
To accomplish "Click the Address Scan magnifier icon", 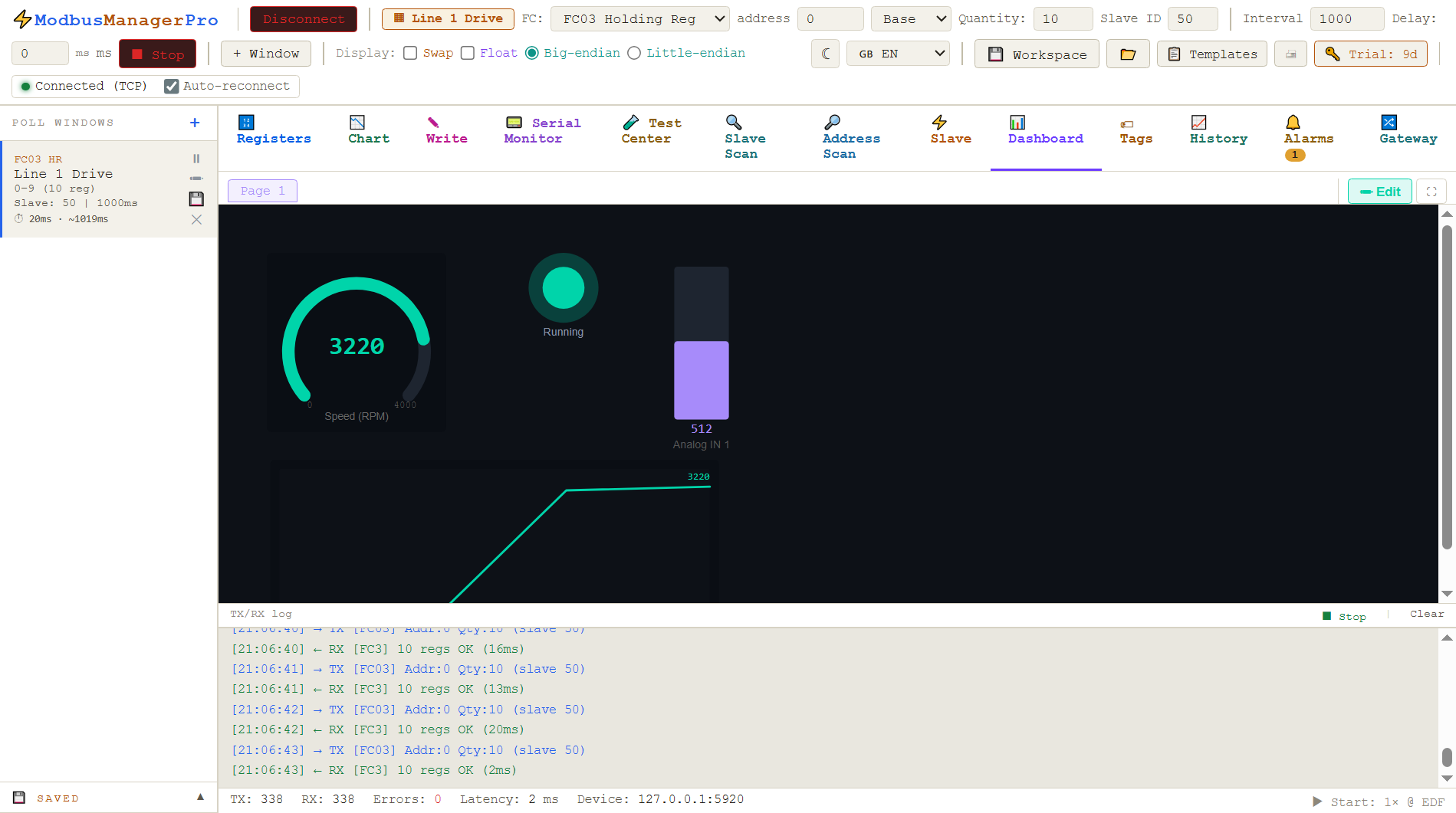I will [x=832, y=122].
